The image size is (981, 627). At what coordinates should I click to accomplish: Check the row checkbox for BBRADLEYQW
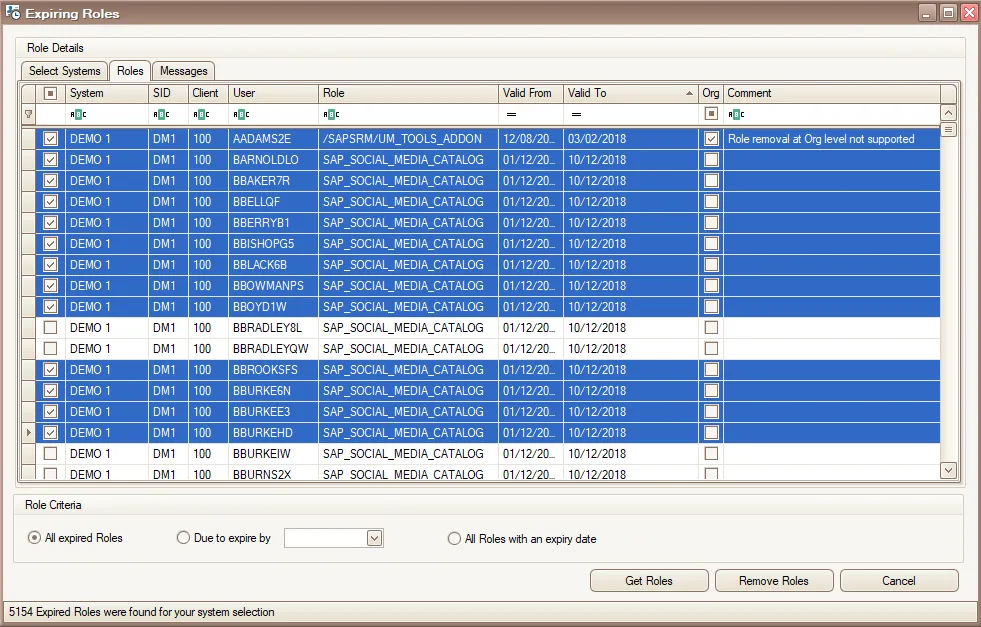click(x=51, y=349)
